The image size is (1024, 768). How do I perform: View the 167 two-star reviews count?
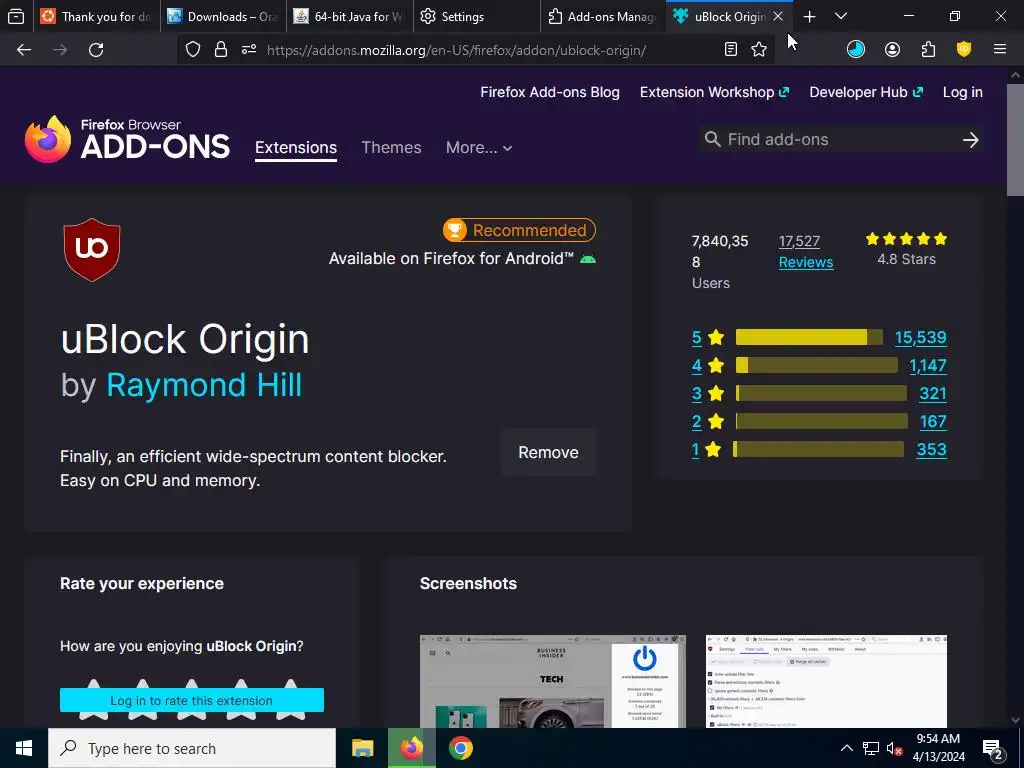[933, 421]
